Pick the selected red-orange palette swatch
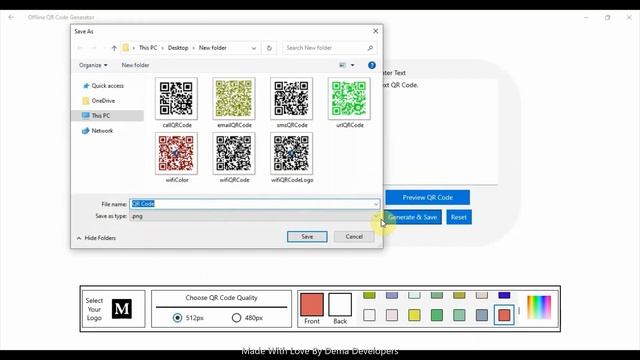This screenshot has height=360, width=640. click(504, 315)
